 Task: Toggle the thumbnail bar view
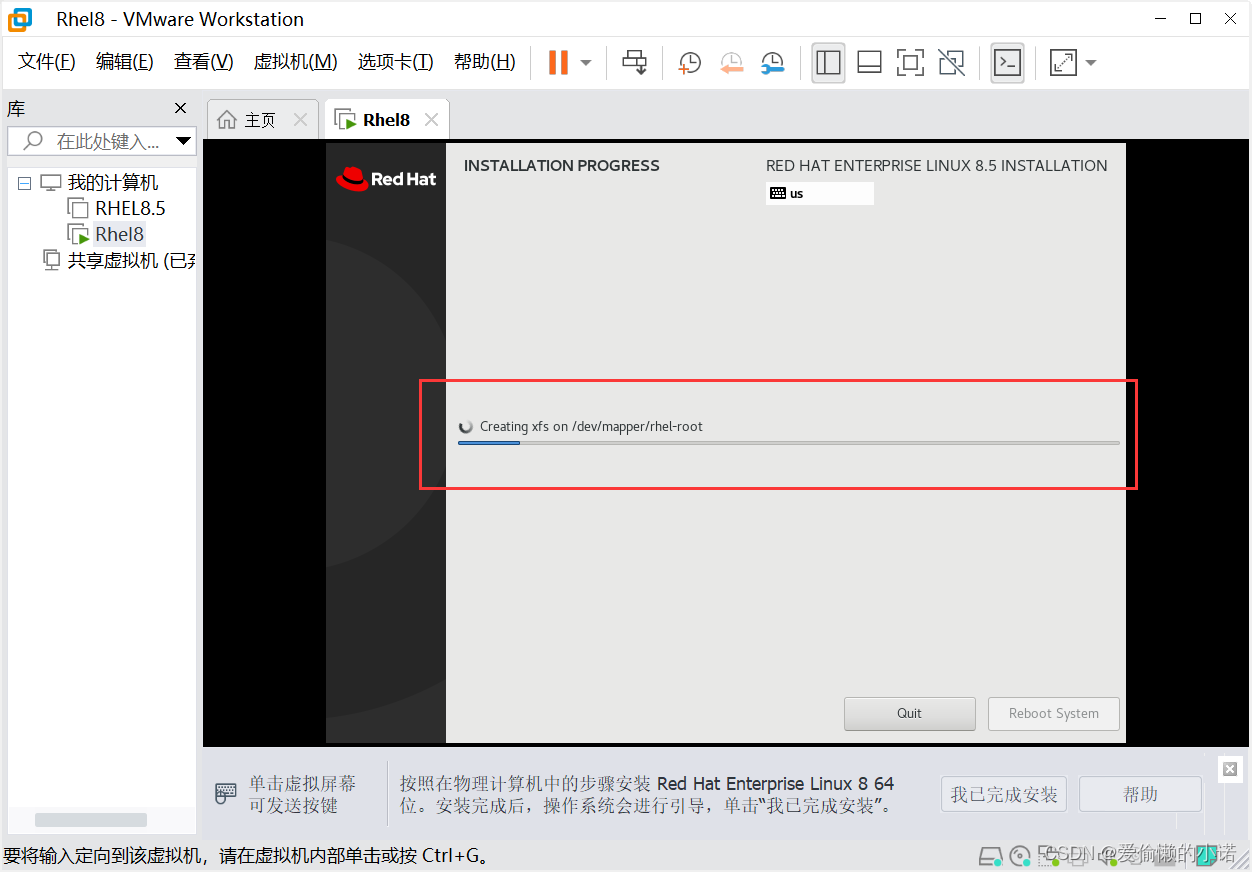869,63
